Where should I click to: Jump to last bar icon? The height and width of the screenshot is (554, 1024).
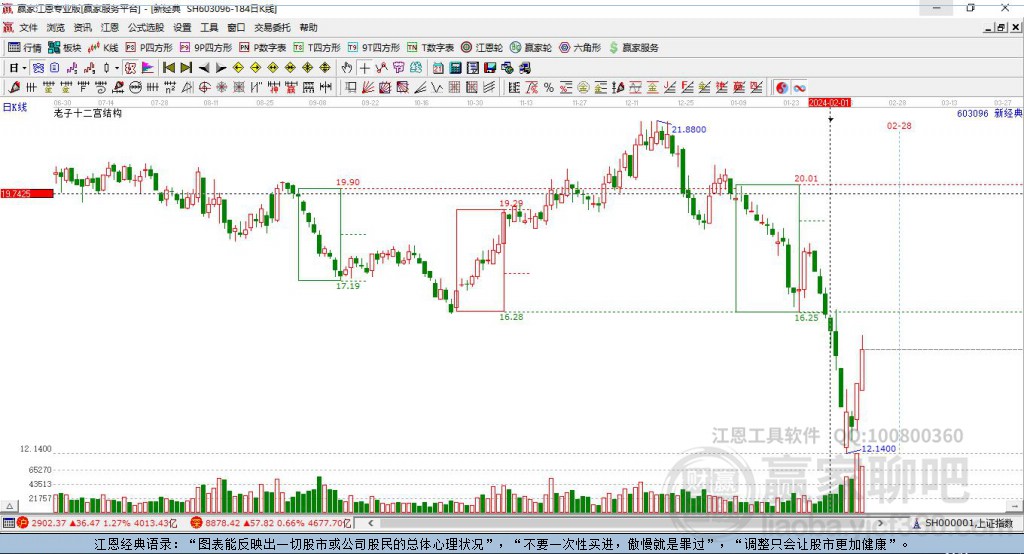point(186,68)
